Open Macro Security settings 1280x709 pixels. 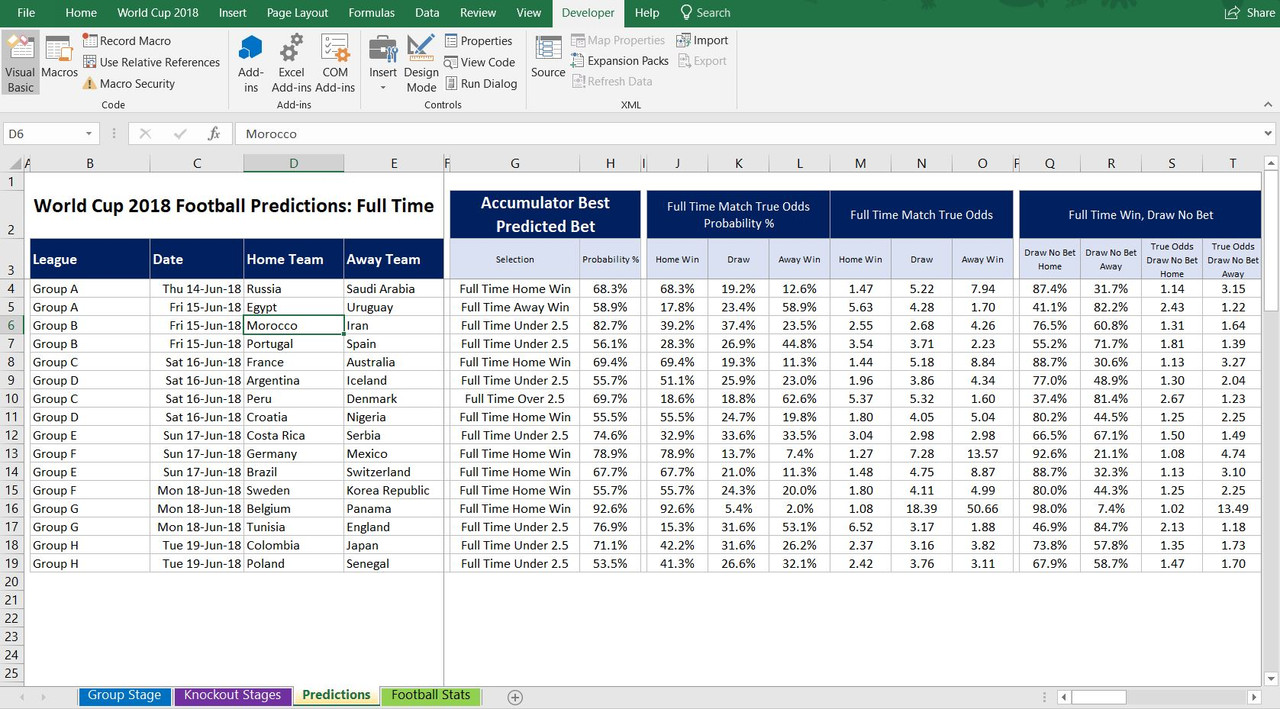coord(129,84)
